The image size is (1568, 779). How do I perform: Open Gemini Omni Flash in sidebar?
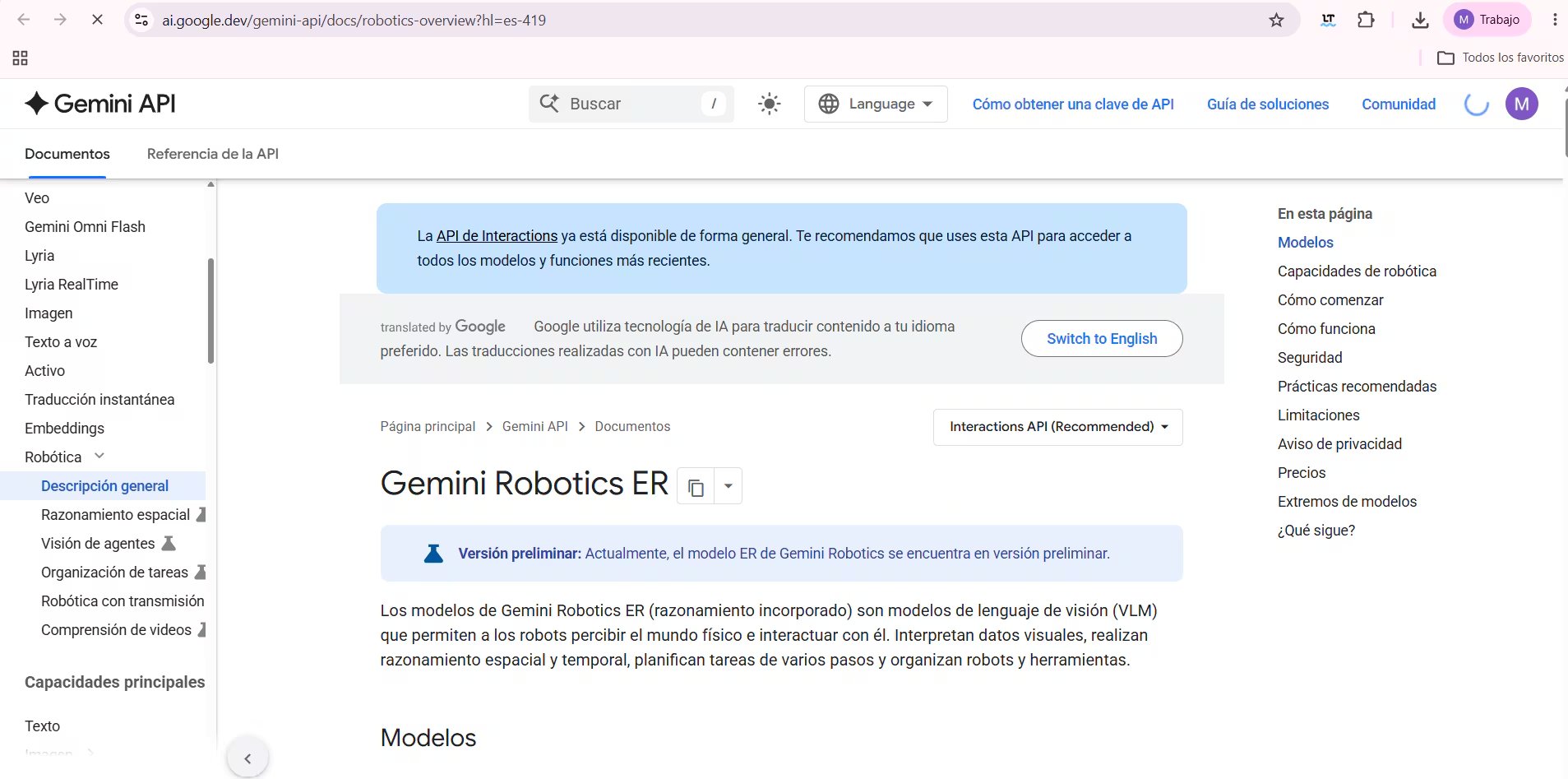click(85, 227)
